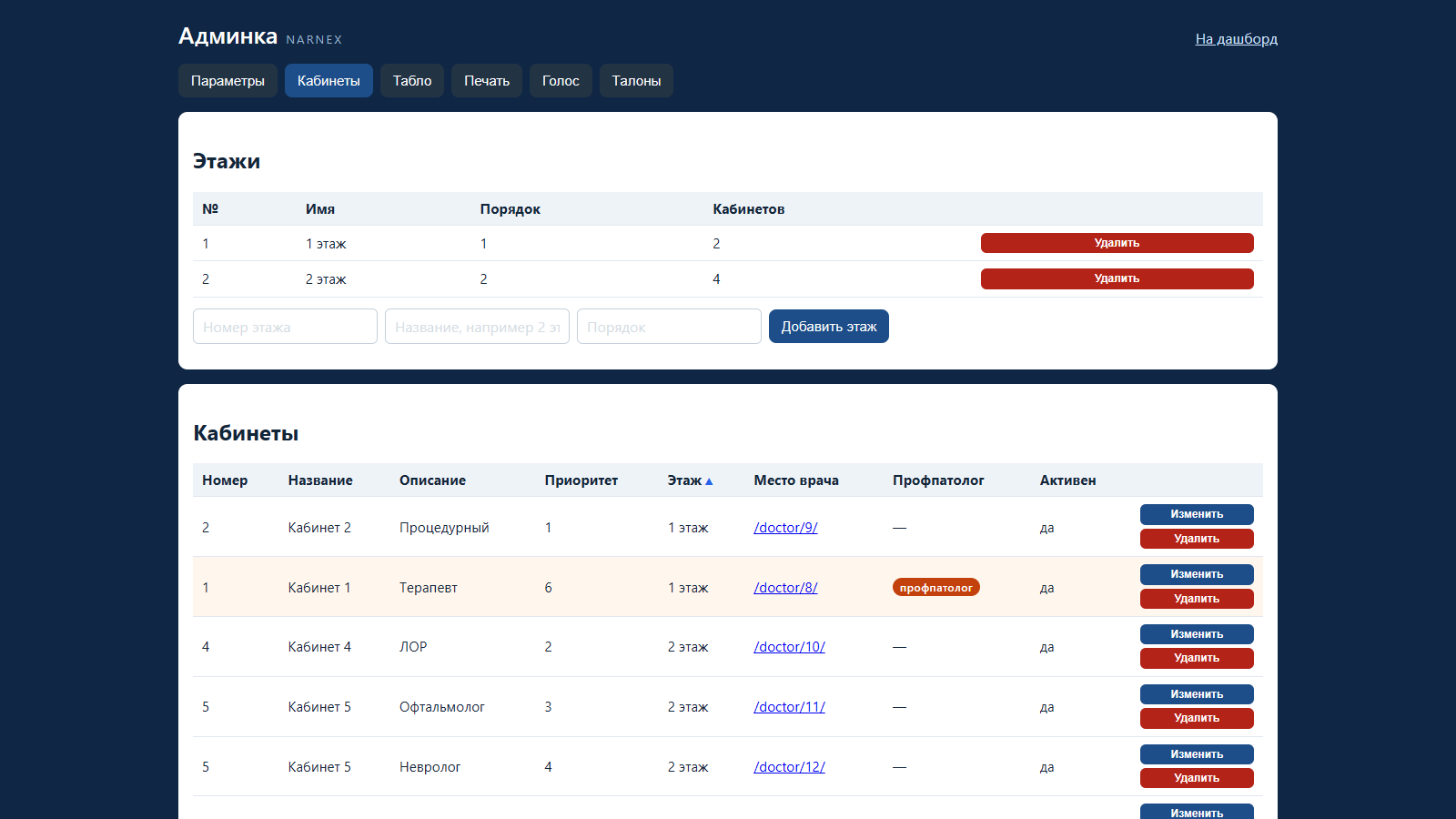1456x819 pixels.
Task: Edit the ЛОР cabinet row
Action: 1197,634
